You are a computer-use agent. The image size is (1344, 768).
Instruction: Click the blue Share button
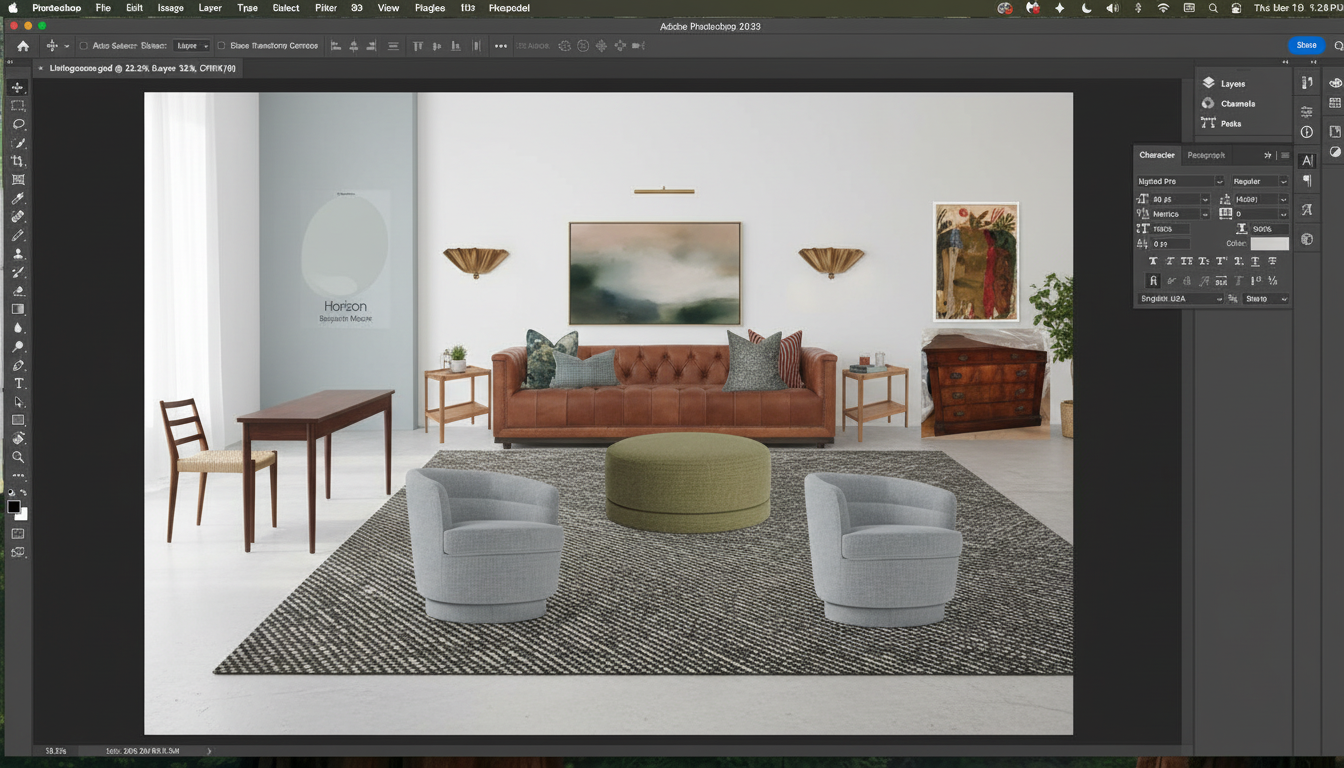tap(1306, 45)
